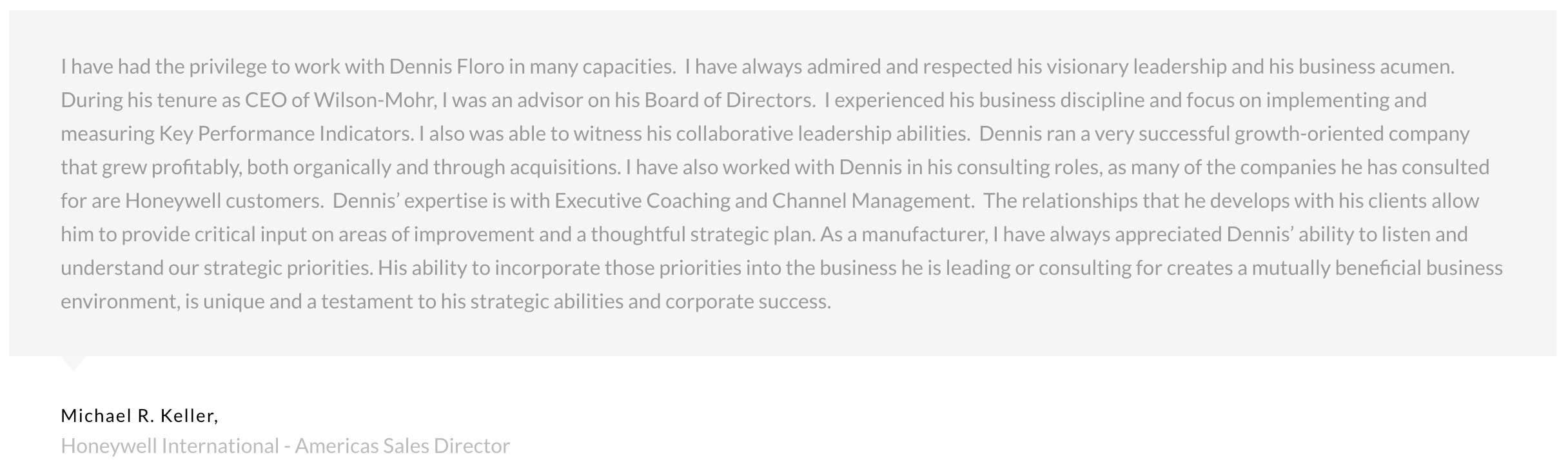Click the words Honeywell customers in the paragraph
Viewport: 1568px width, 462px height.
click(224, 201)
